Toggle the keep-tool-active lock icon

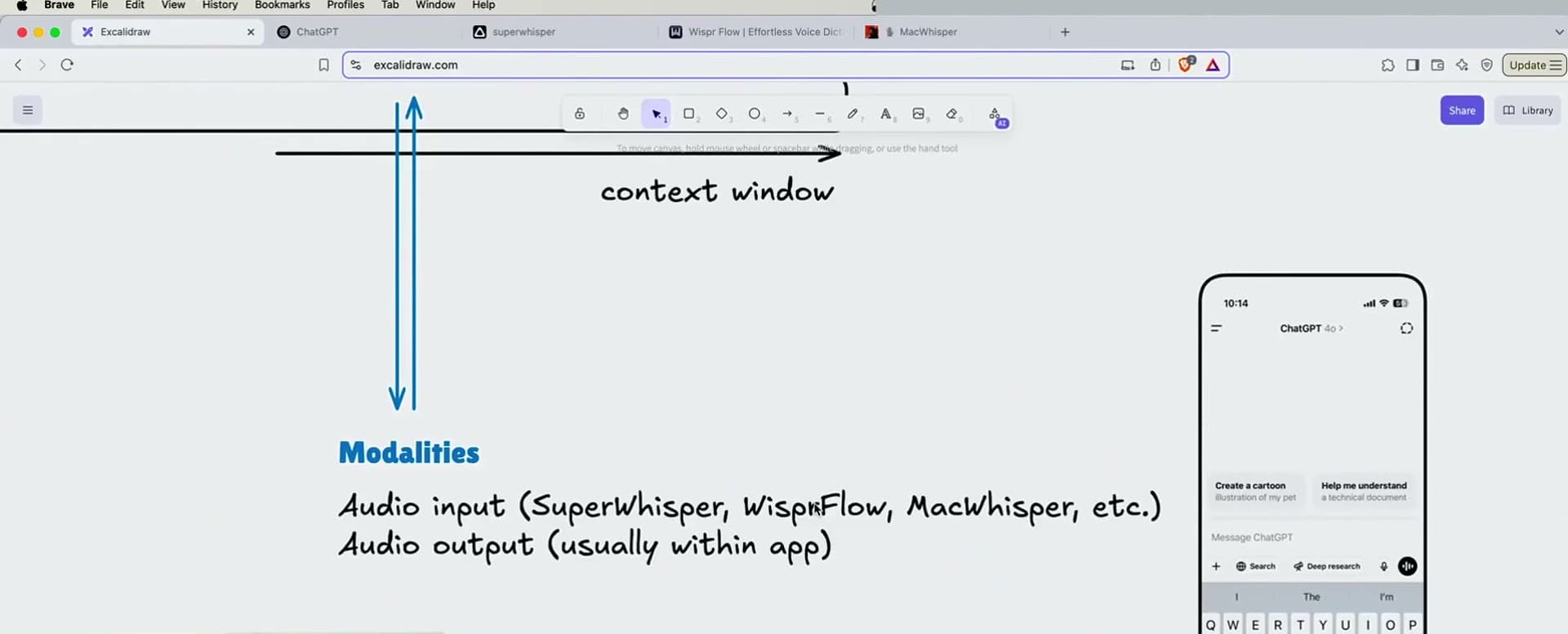(x=580, y=114)
